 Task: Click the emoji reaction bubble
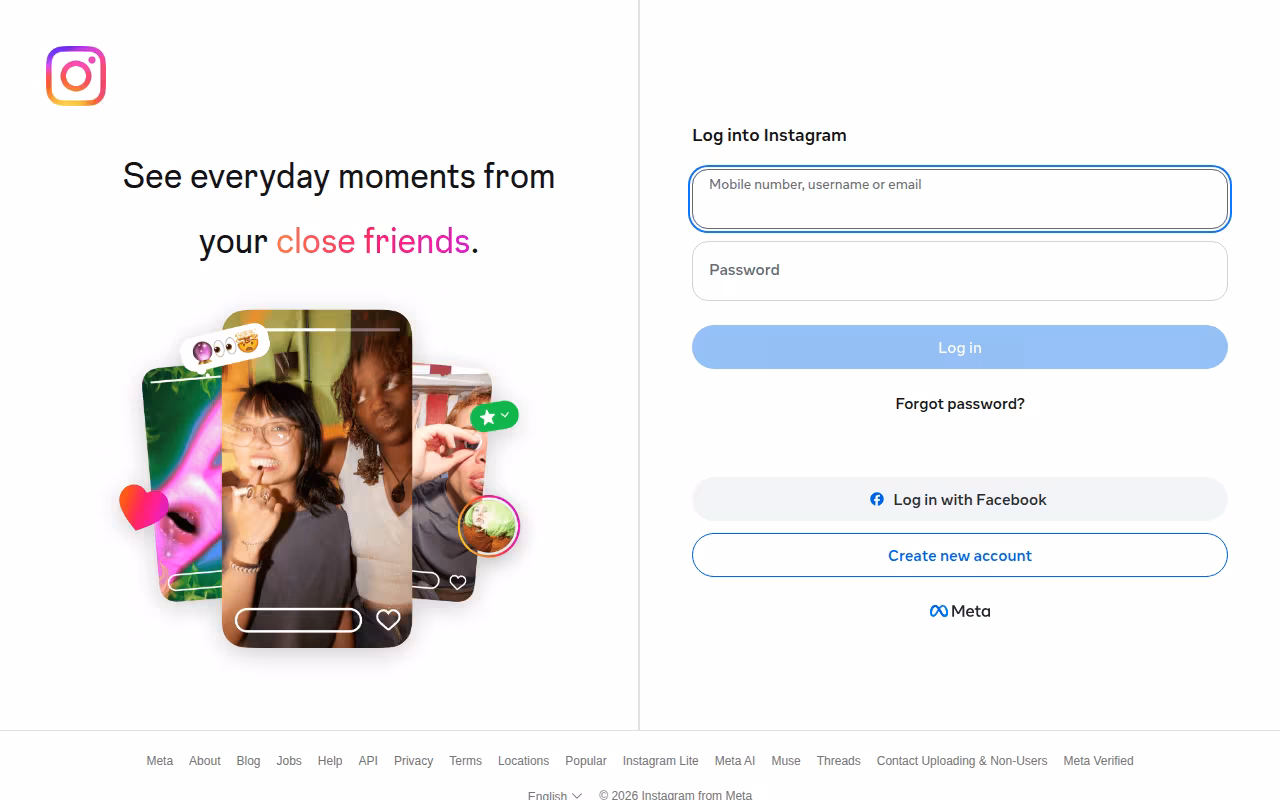coord(224,347)
